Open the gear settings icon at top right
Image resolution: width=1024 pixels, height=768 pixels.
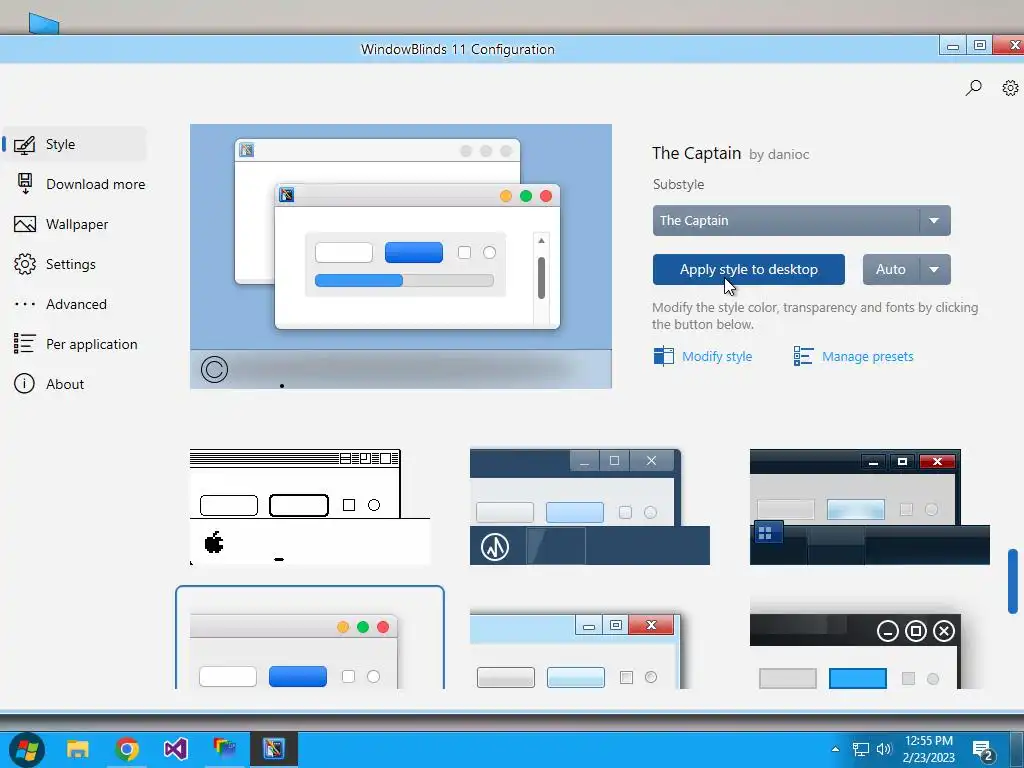pyautogui.click(x=1010, y=88)
